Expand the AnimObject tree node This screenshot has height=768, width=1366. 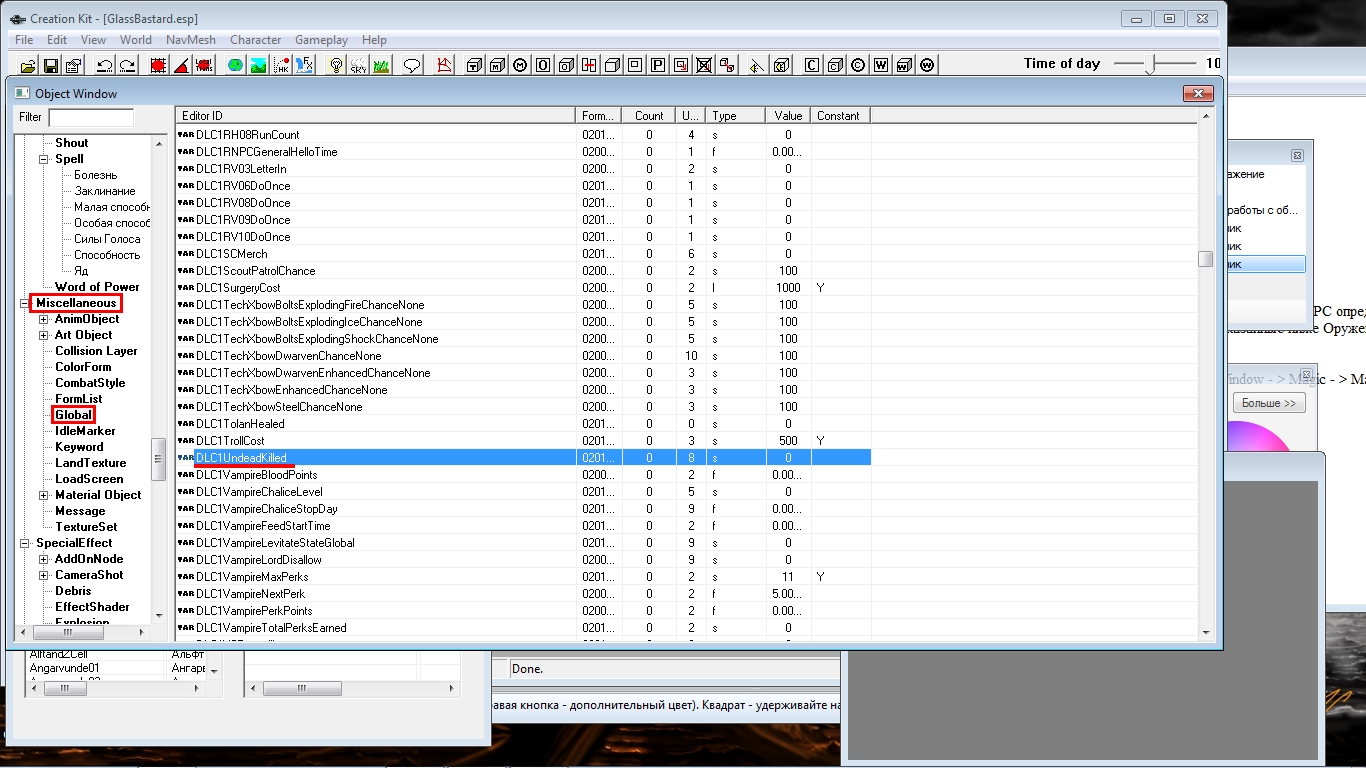(44, 319)
